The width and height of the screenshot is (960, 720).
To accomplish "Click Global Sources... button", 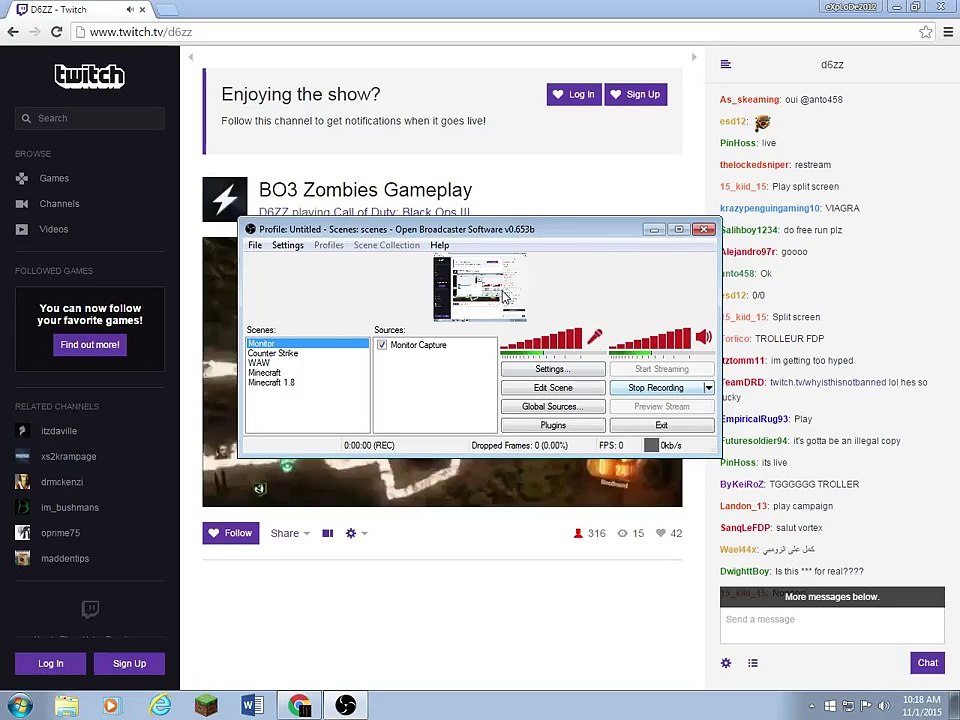I will coord(553,407).
